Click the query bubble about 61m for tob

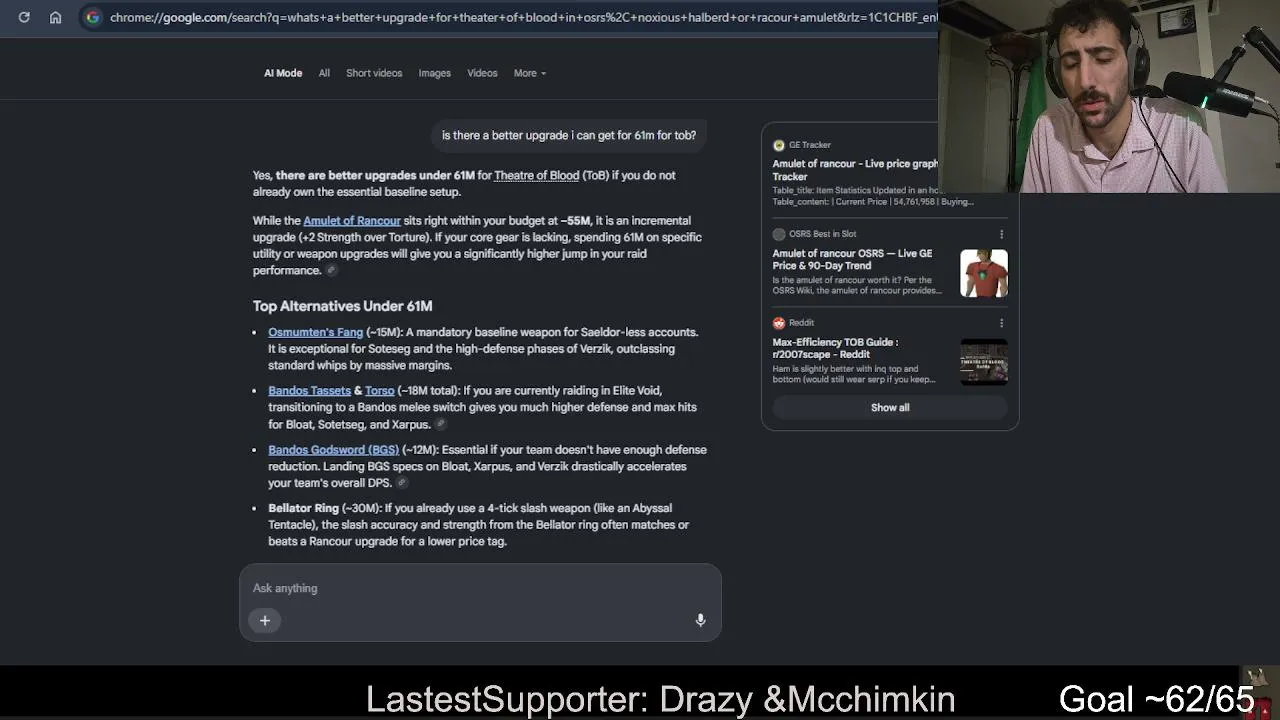[x=569, y=136]
